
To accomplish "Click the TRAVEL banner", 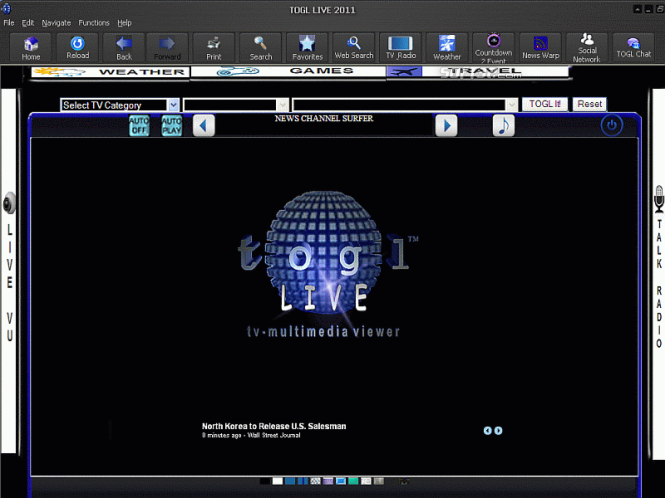I will pos(478,72).
